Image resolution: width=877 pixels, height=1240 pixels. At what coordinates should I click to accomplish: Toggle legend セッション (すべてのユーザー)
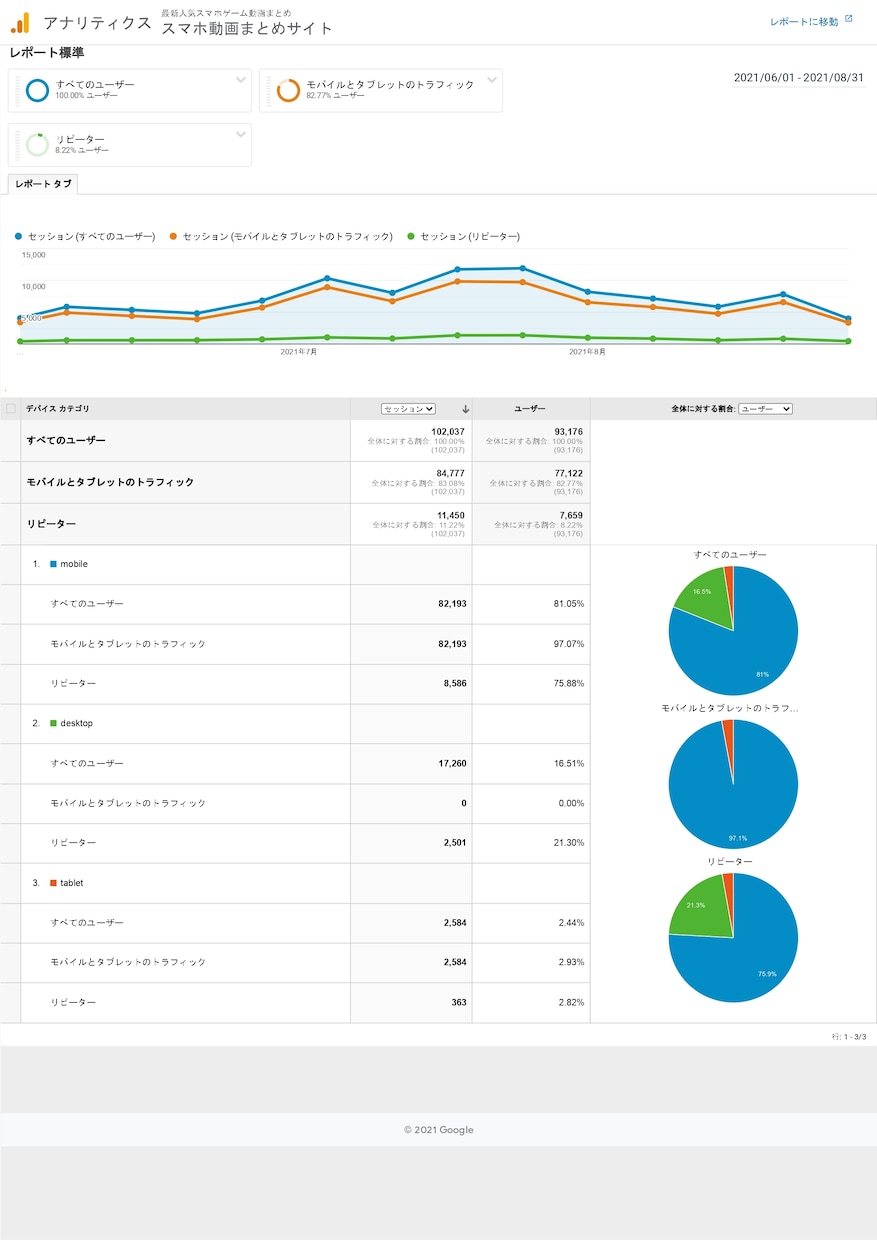pyautogui.click(x=85, y=237)
